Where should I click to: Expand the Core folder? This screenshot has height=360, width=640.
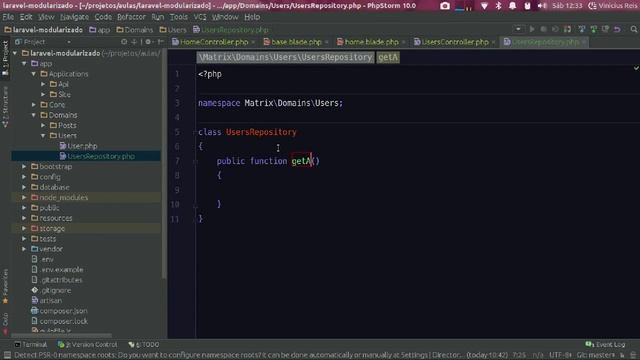coord(33,105)
